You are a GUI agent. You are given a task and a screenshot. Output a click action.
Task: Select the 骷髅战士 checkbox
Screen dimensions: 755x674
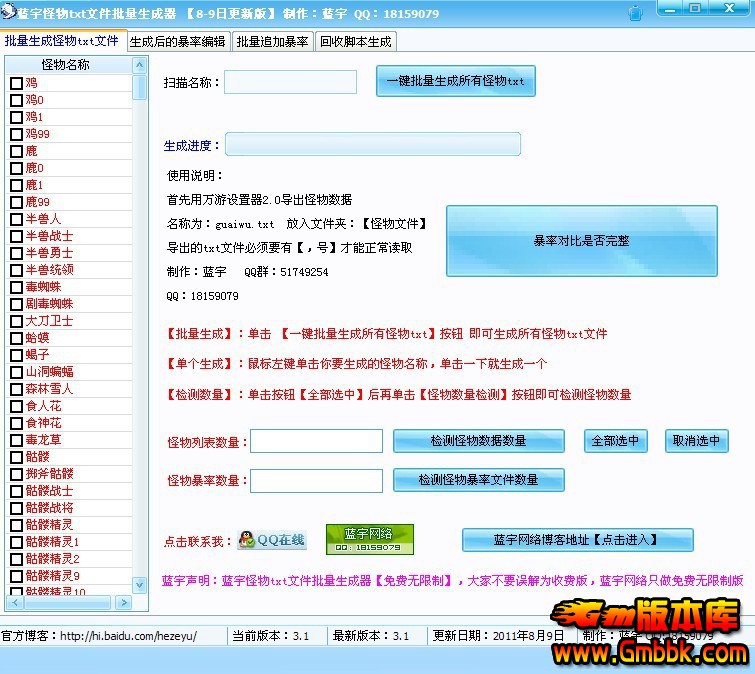tap(16, 492)
